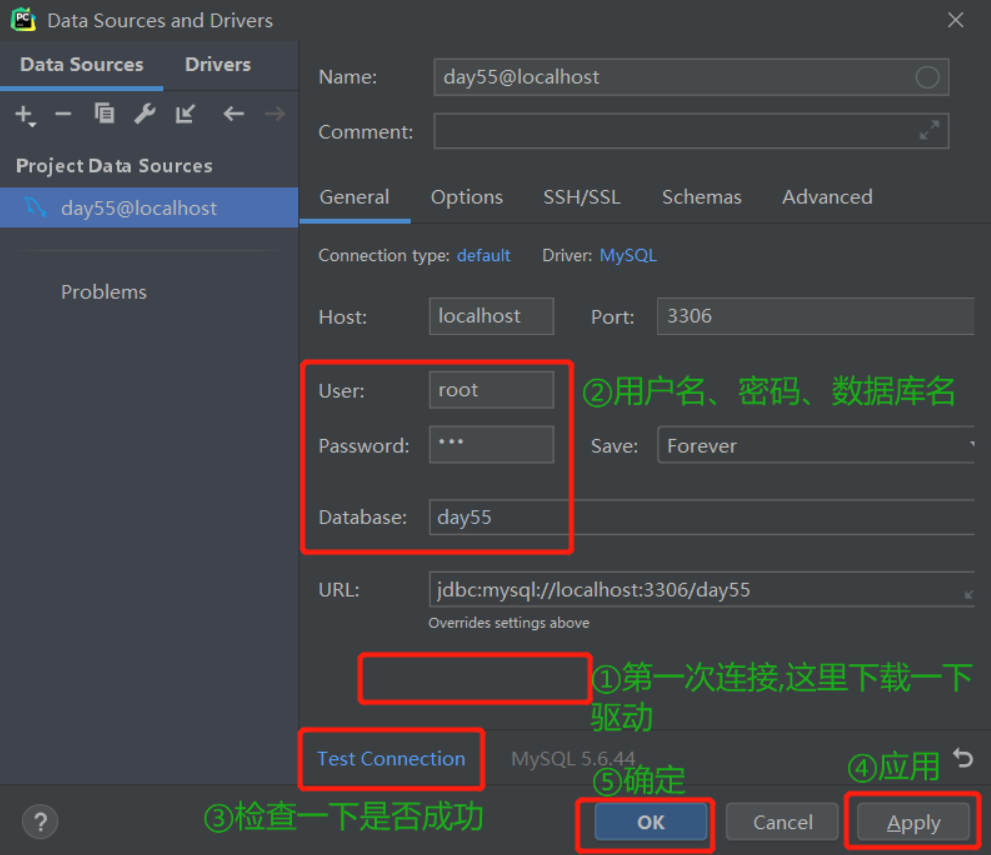The image size is (991, 855).
Task: Remove selected data source with minus icon
Action: coord(63,114)
